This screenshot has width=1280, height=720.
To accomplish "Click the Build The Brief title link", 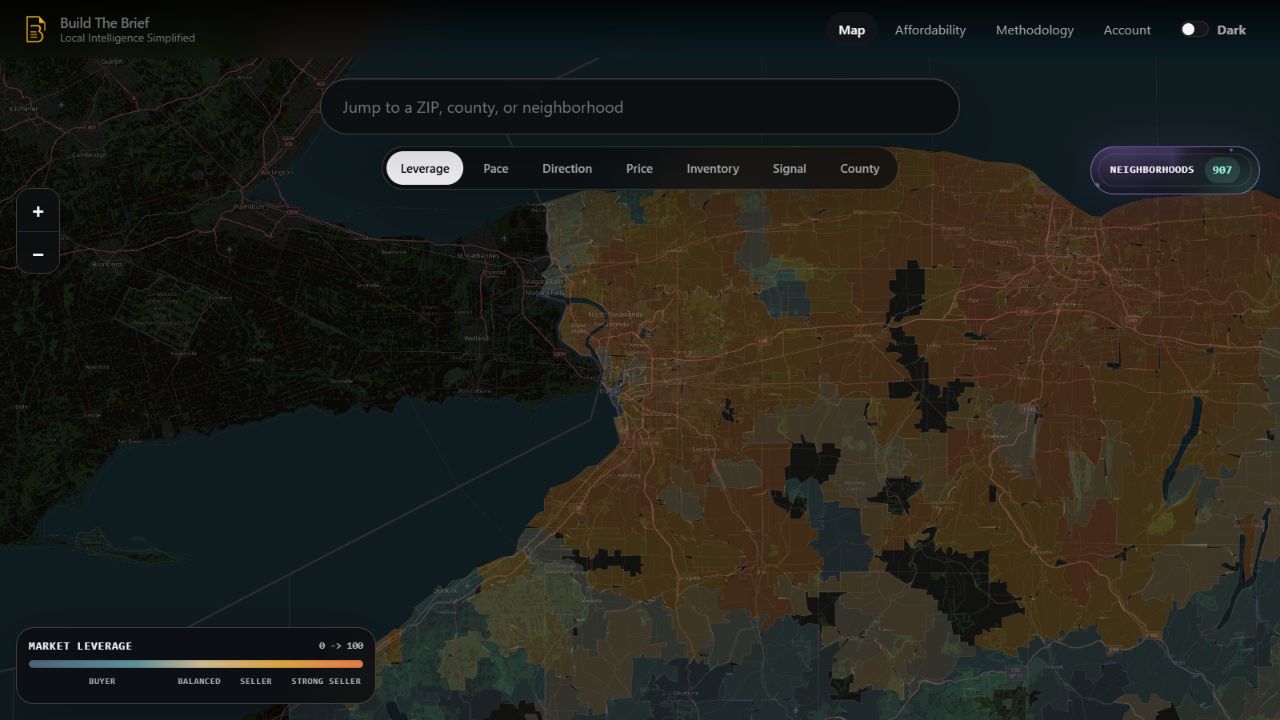I will [104, 23].
